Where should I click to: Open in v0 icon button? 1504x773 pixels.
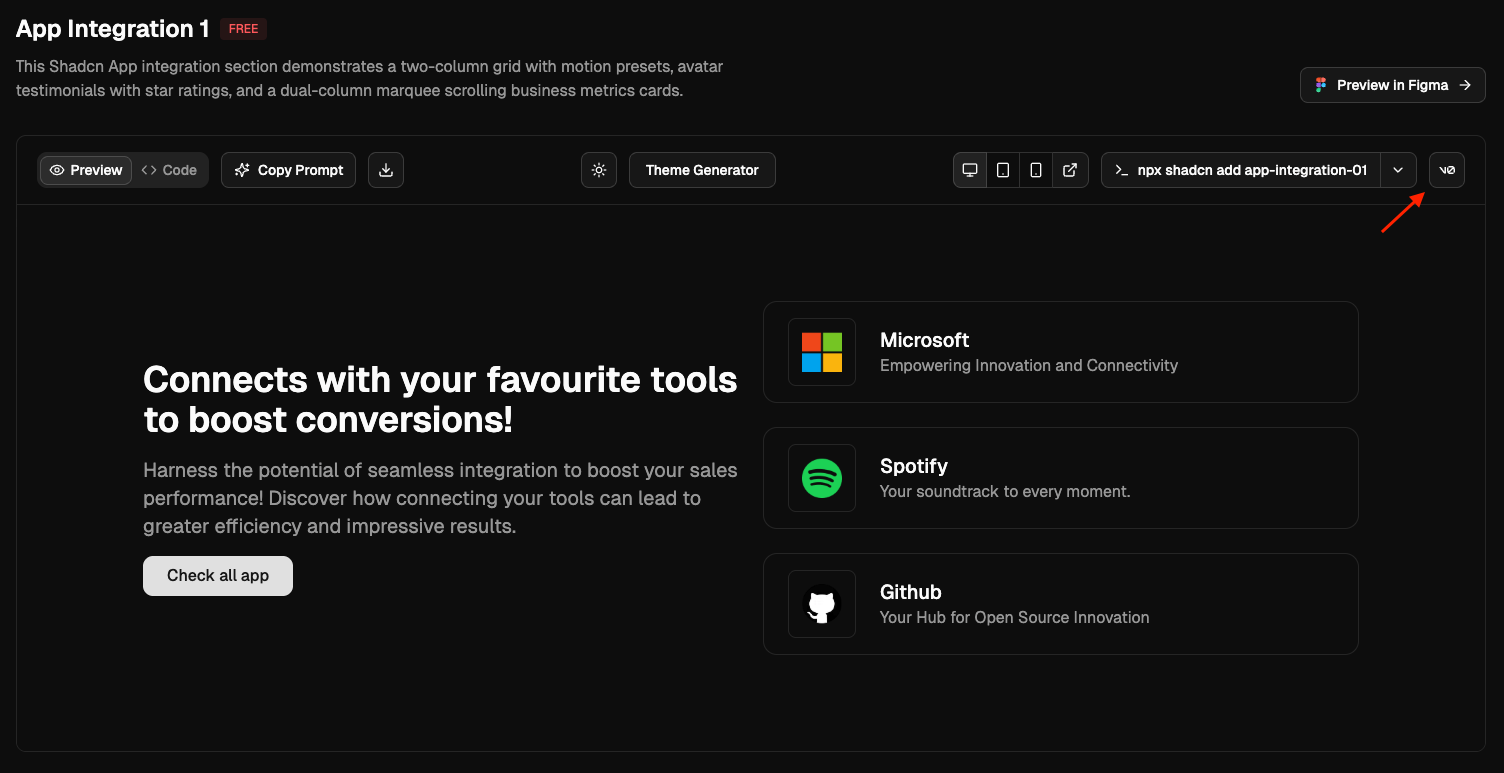(1447, 170)
